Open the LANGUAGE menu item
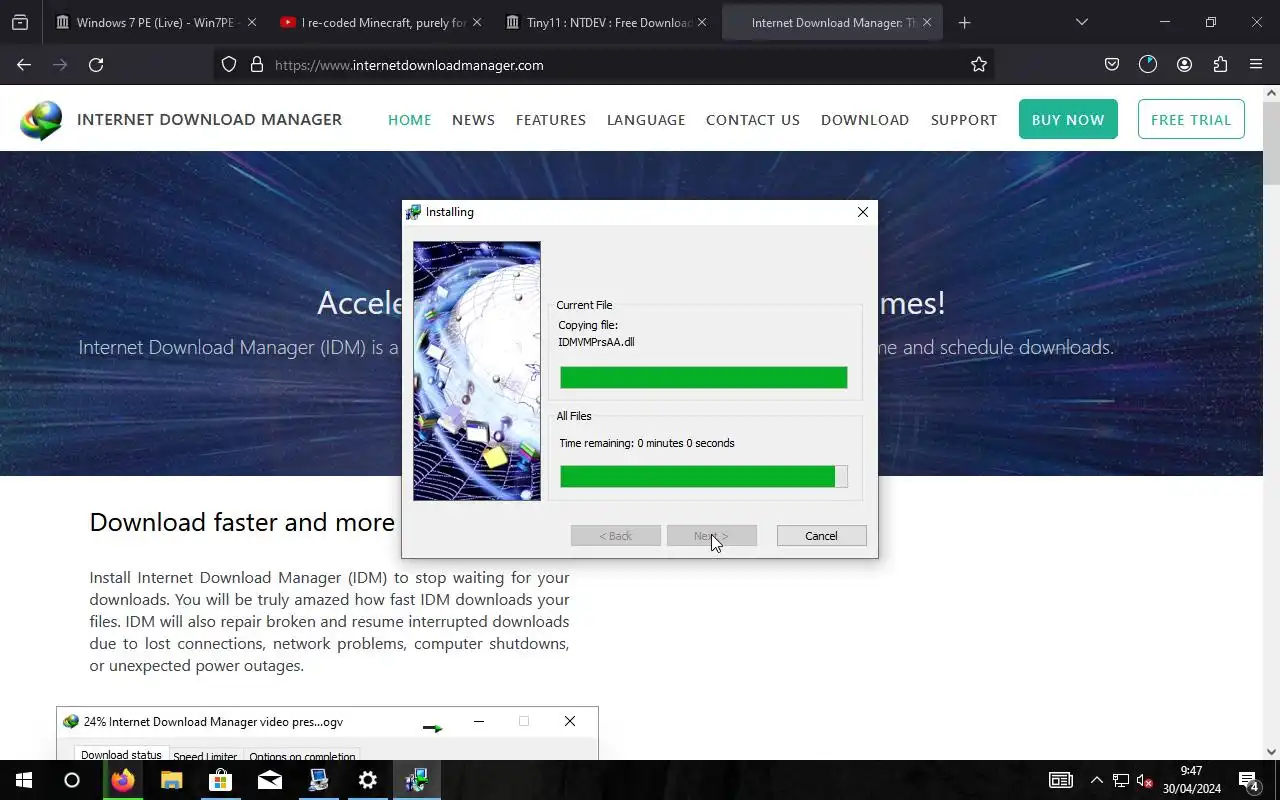 click(x=646, y=120)
